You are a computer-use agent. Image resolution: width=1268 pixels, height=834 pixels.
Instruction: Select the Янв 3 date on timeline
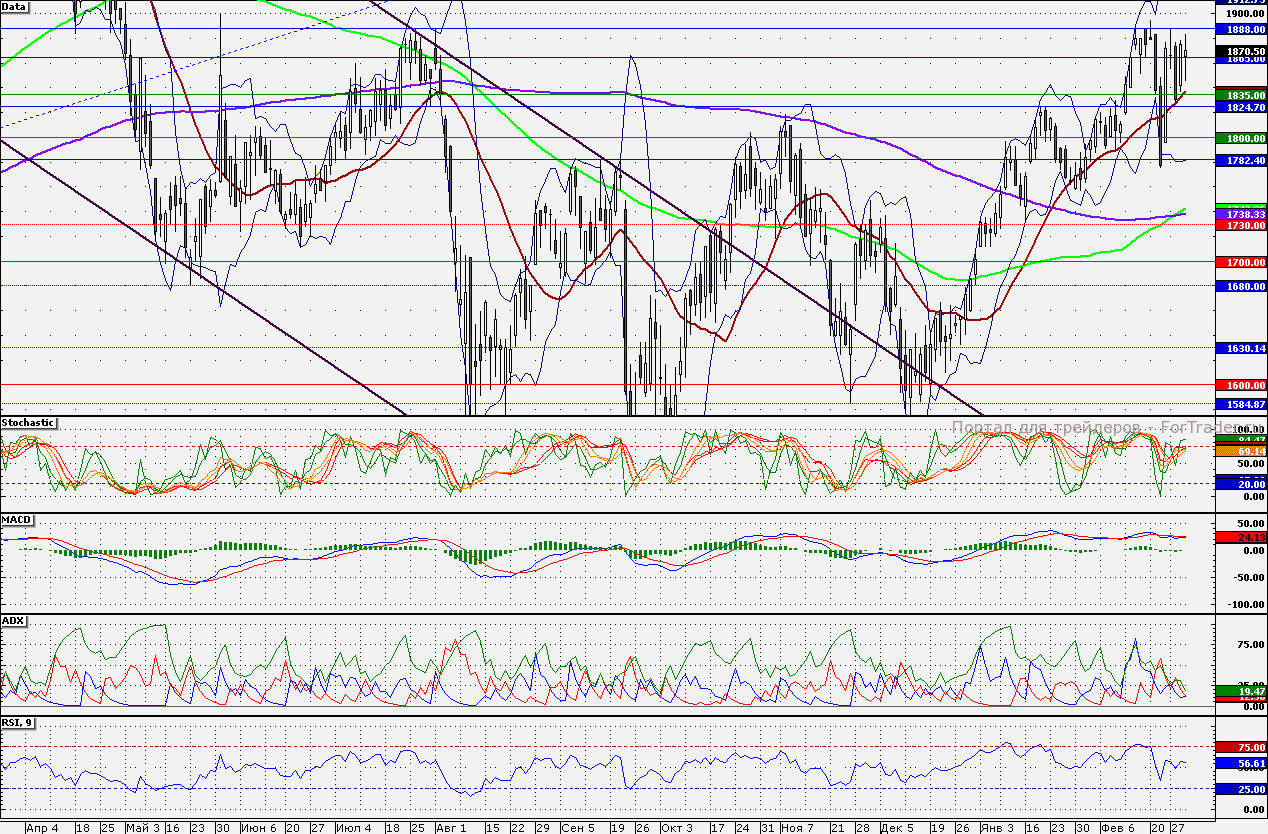click(x=995, y=828)
